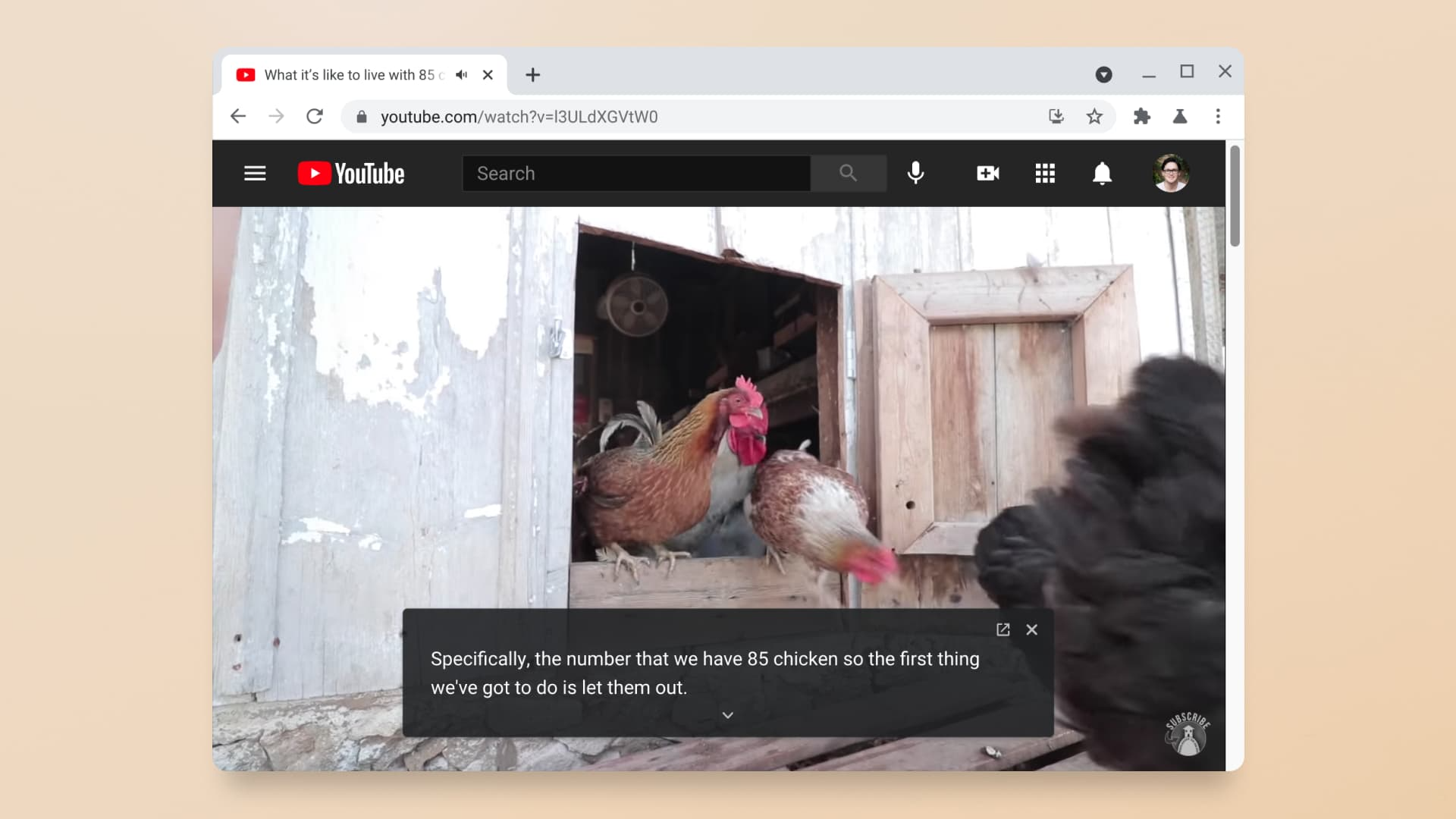Click the Subscribe watermark on the video

point(1187,733)
